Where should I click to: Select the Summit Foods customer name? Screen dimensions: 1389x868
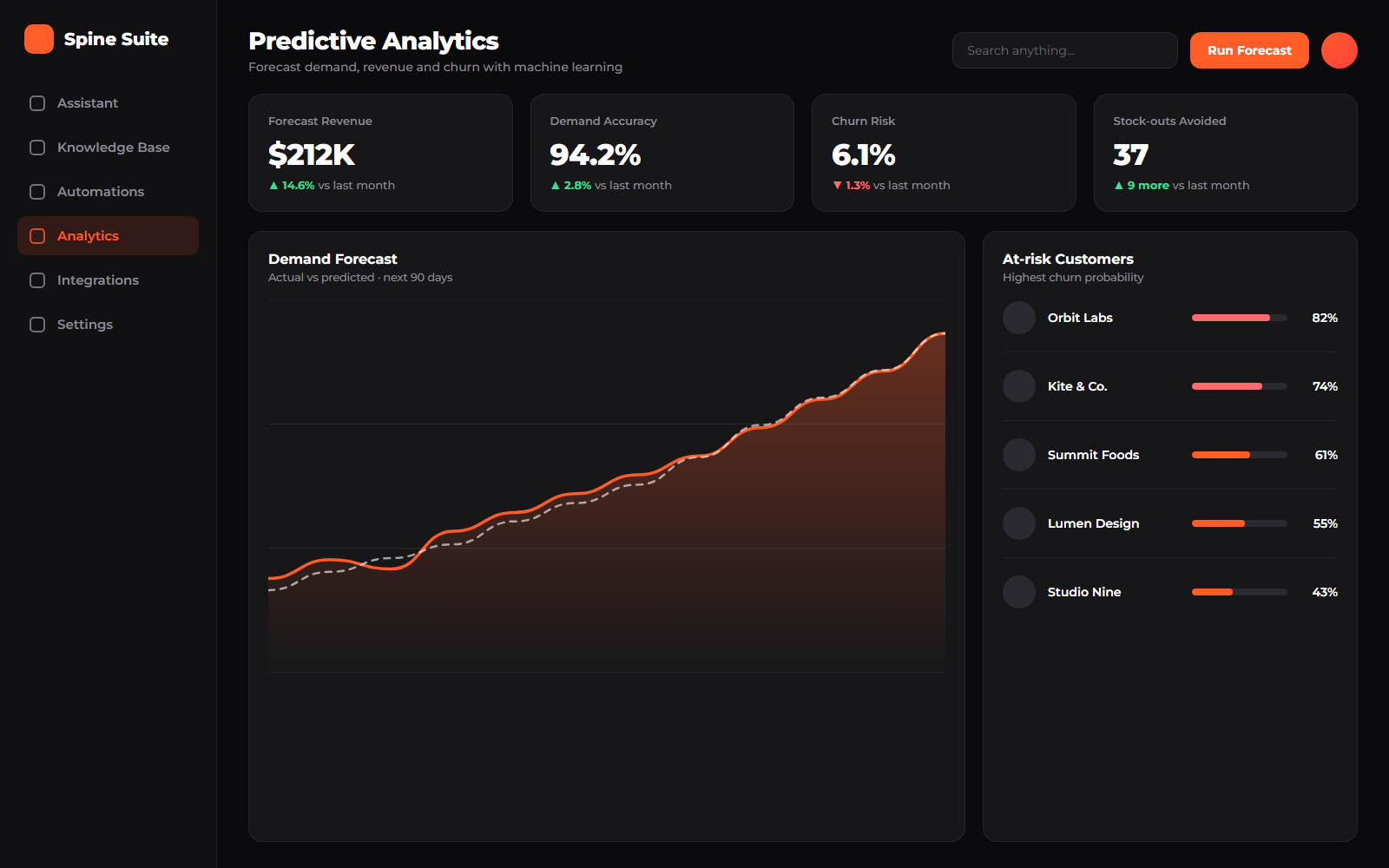(x=1093, y=455)
